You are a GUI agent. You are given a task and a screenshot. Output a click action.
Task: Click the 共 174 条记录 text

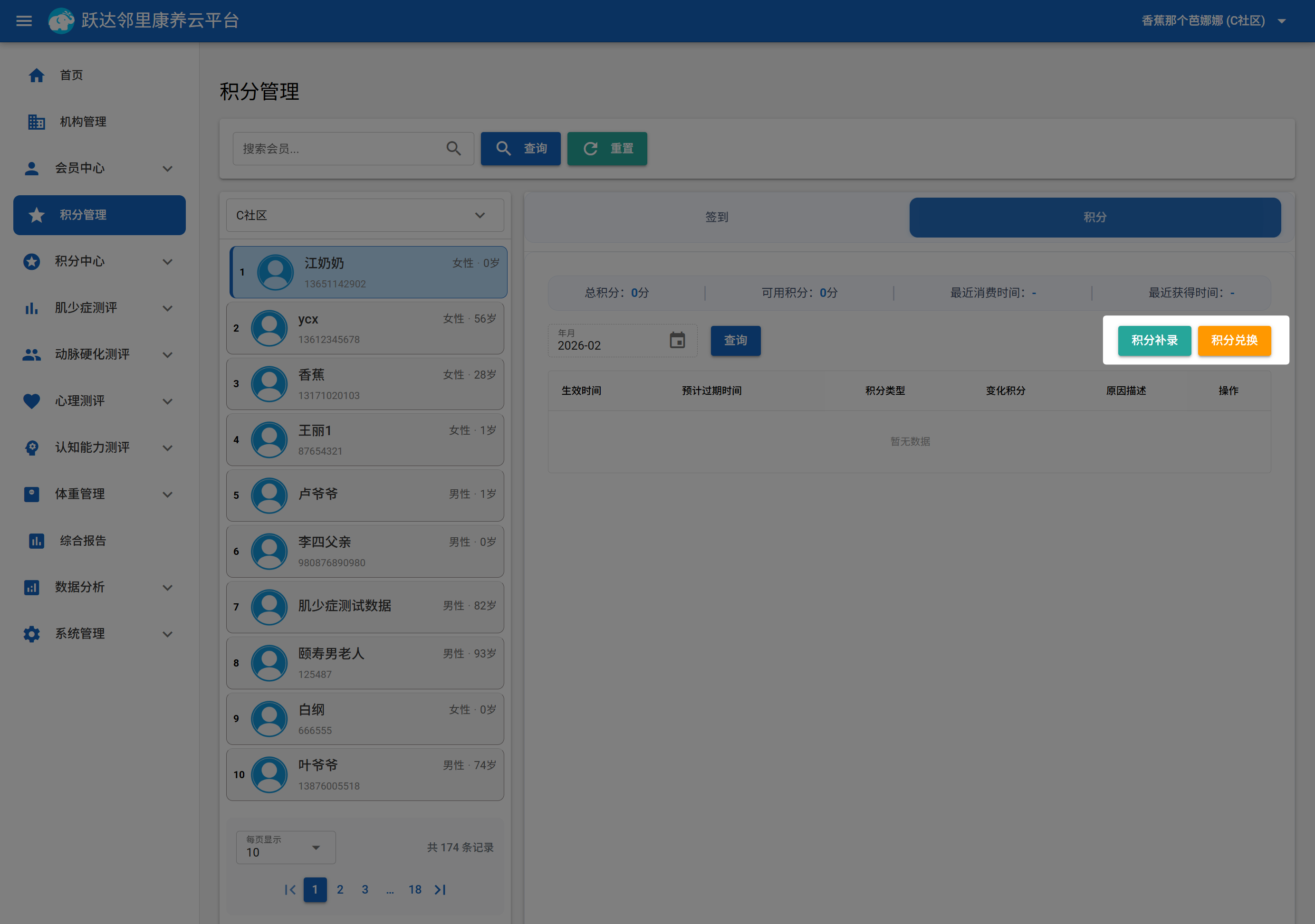click(x=460, y=848)
